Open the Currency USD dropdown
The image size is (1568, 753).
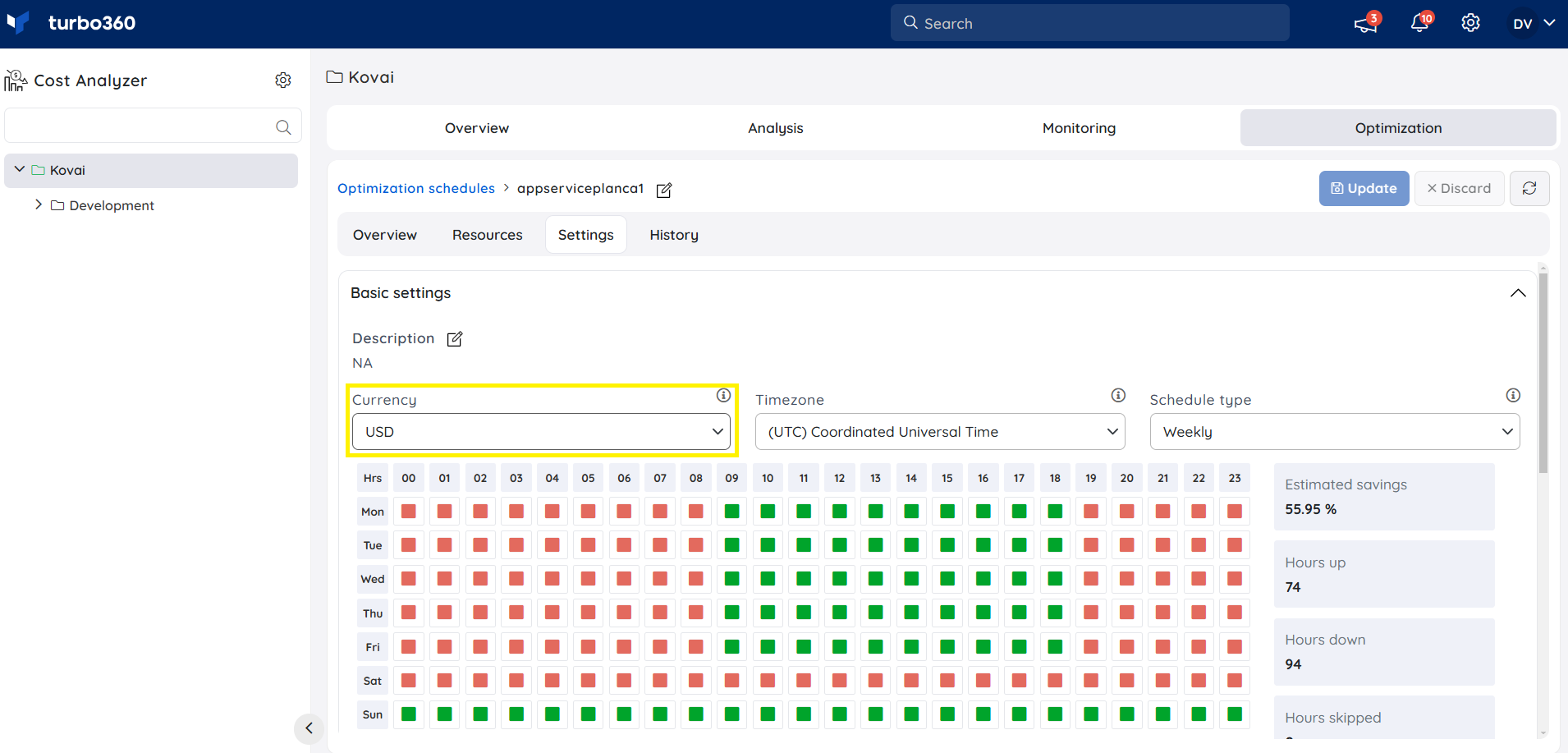(x=541, y=432)
